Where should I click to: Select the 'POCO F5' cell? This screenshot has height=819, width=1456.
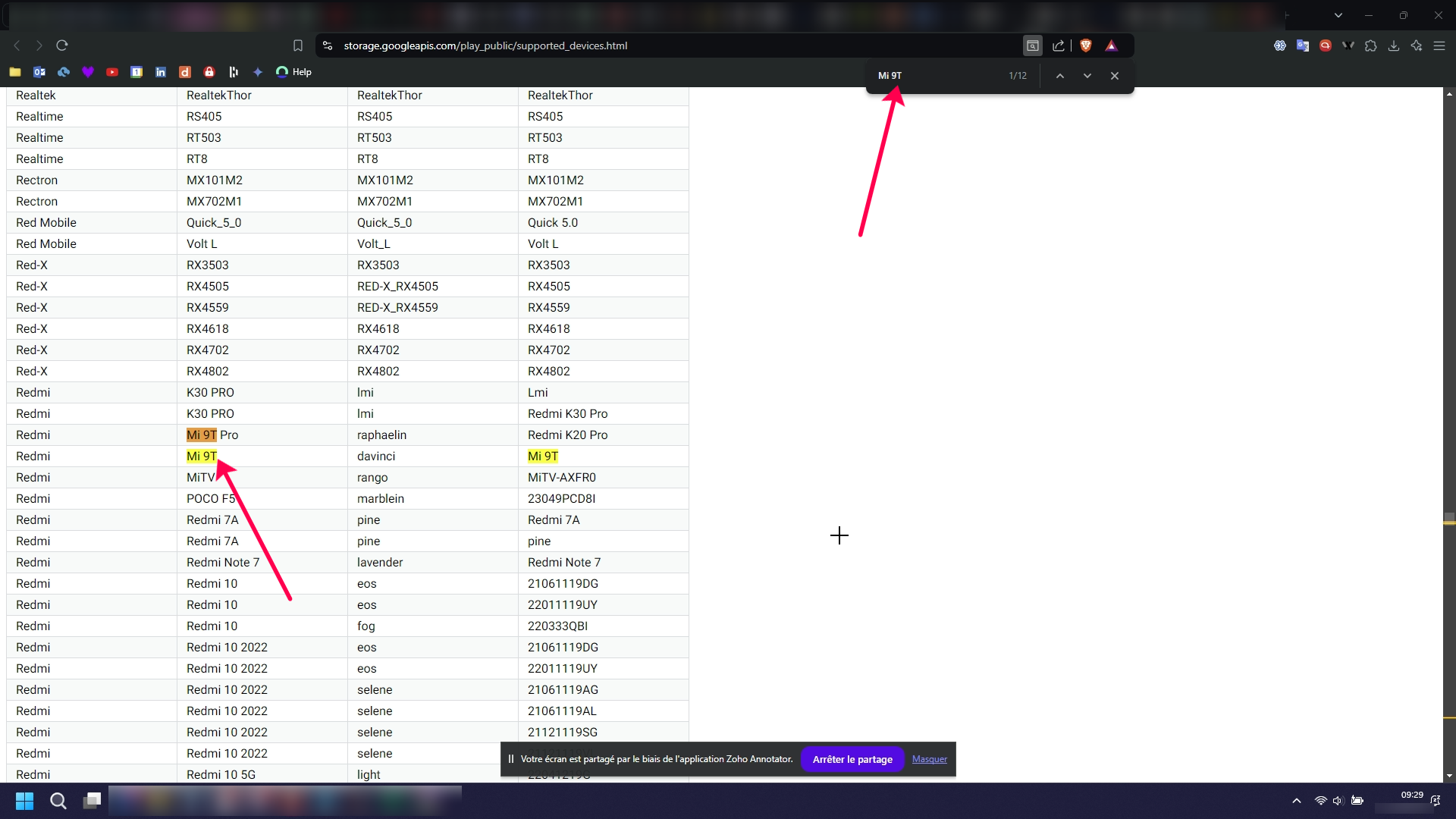pos(262,498)
